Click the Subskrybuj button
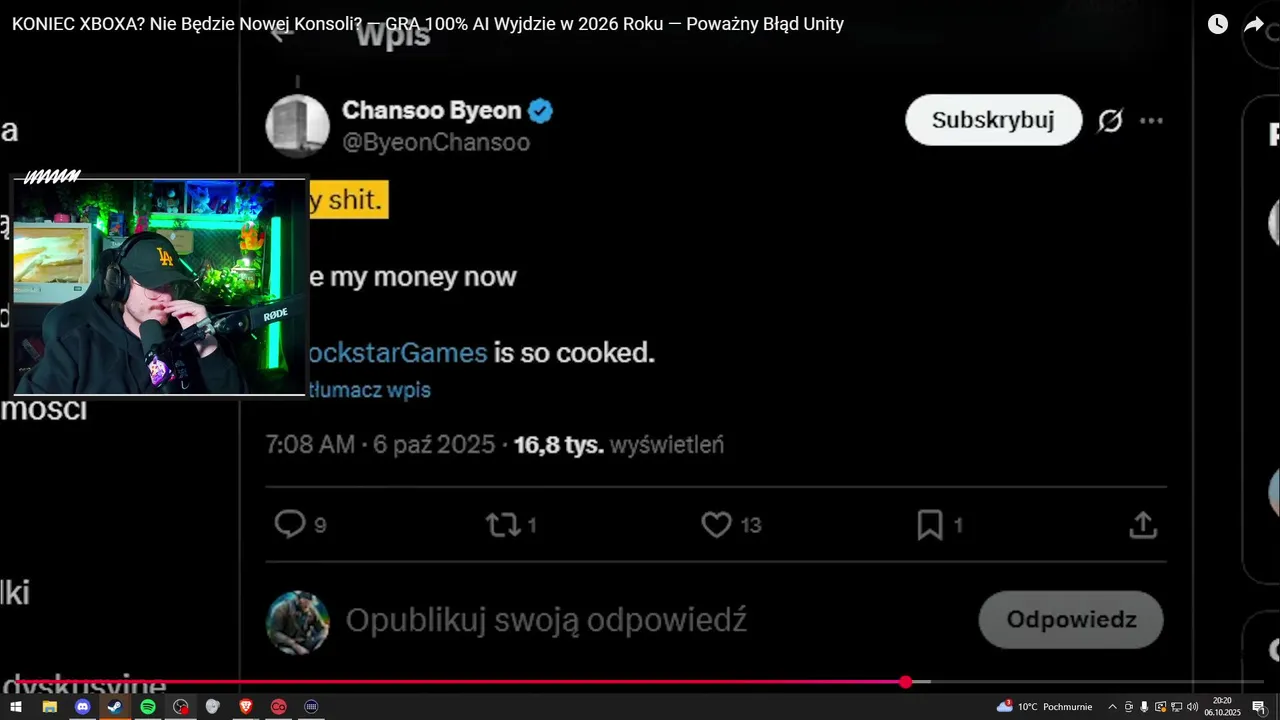 (x=993, y=120)
